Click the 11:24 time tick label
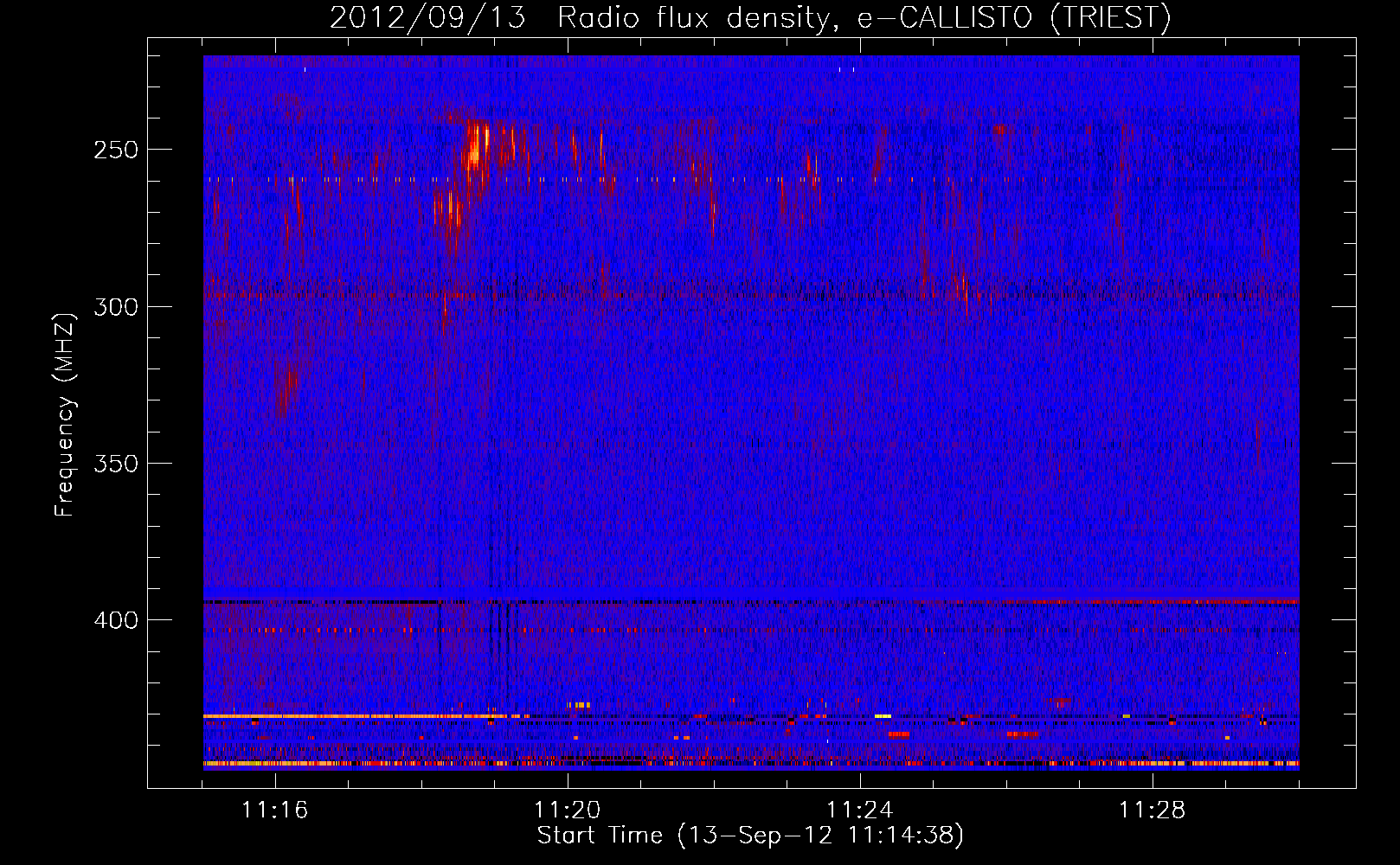1400x865 pixels. point(860,811)
